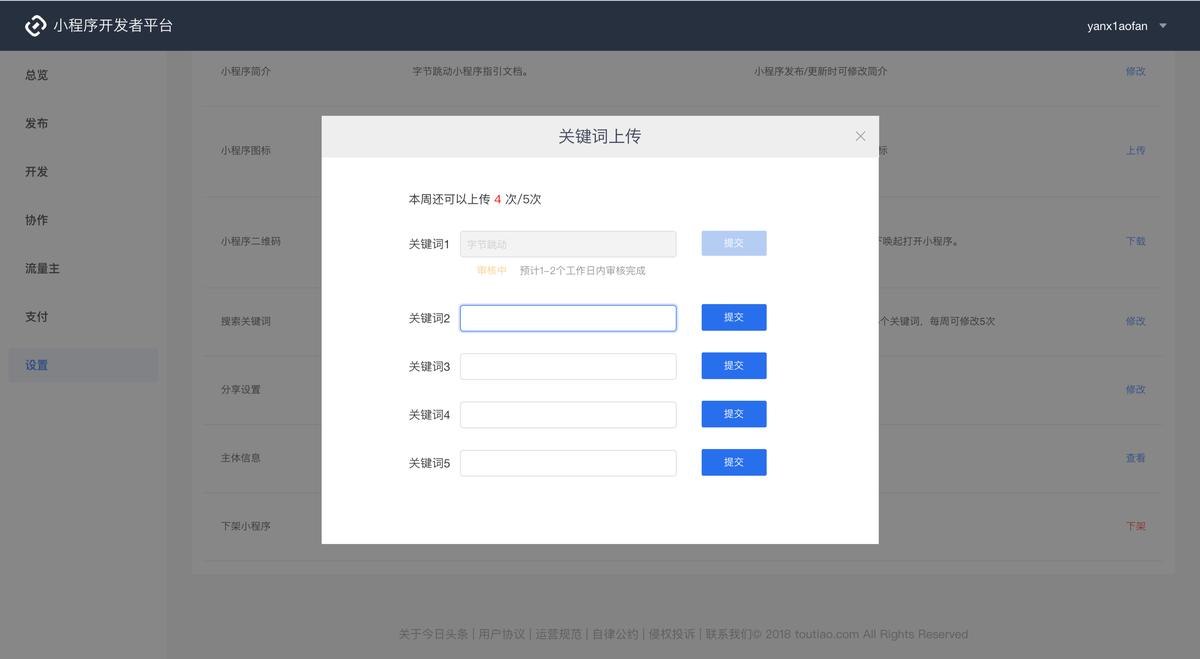The height and width of the screenshot is (659, 1200).
Task: Open the 用户协议 footer link
Action: point(501,634)
